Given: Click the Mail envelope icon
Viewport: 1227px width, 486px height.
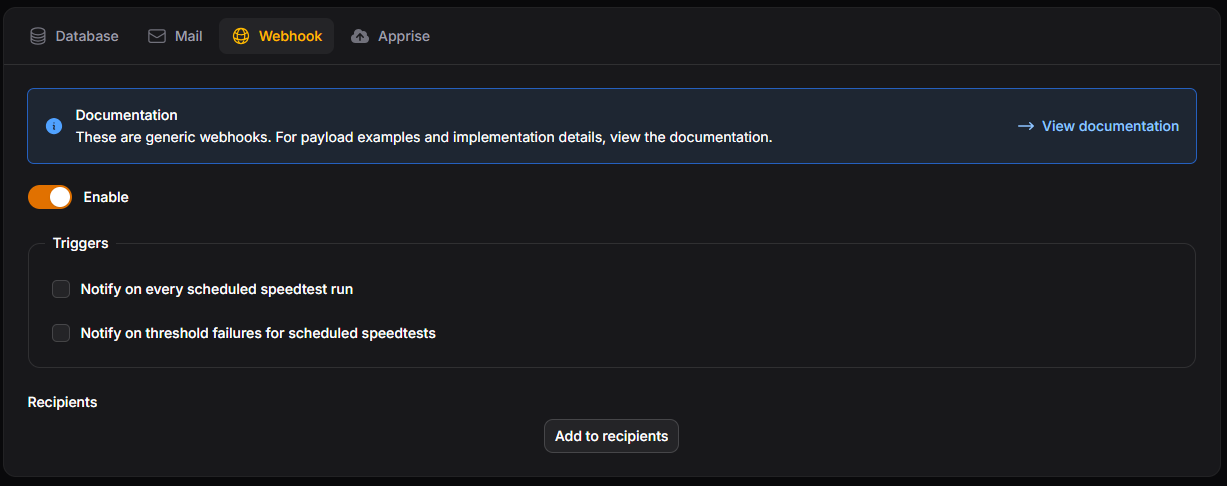Looking at the screenshot, I should (157, 36).
